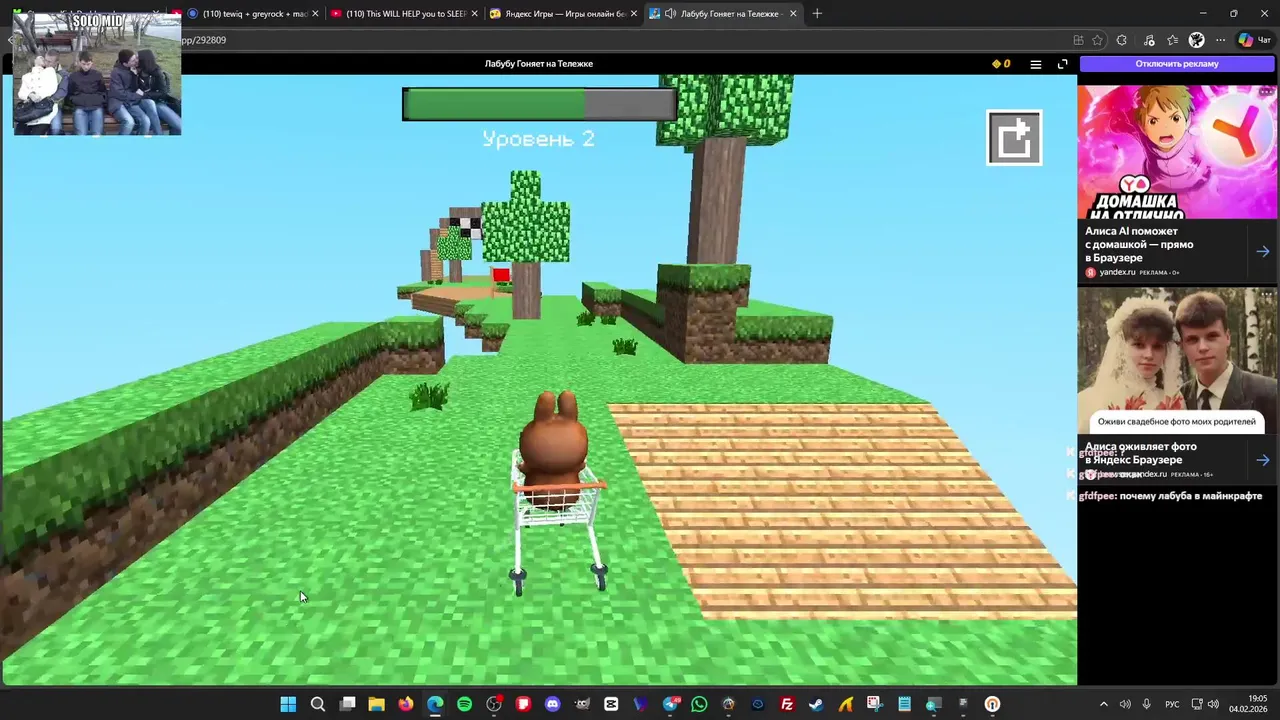1280x720 pixels.
Task: Open the browser apps icon in address bar
Action: [1078, 40]
